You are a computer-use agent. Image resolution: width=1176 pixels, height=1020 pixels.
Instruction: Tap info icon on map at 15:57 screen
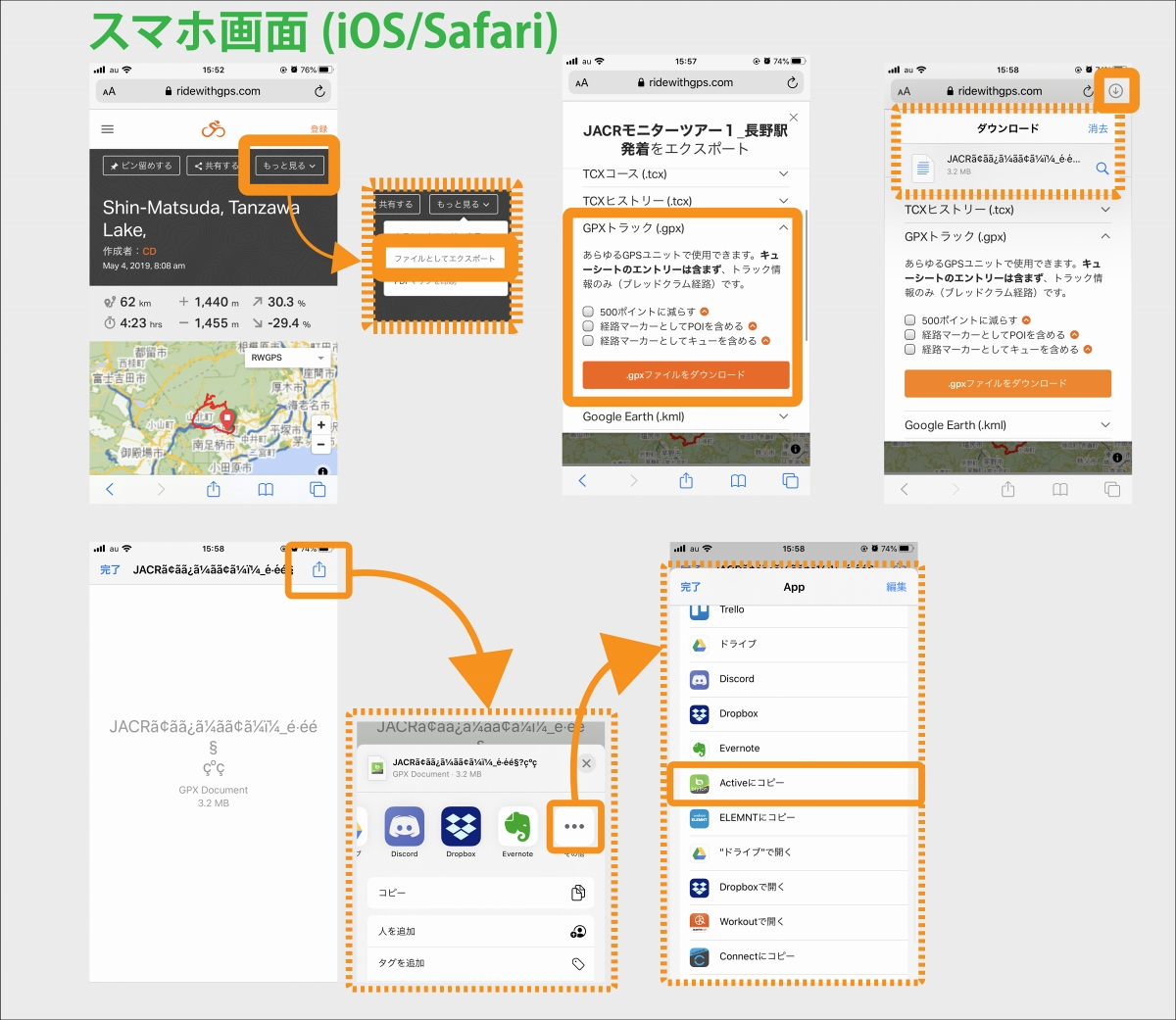[795, 449]
